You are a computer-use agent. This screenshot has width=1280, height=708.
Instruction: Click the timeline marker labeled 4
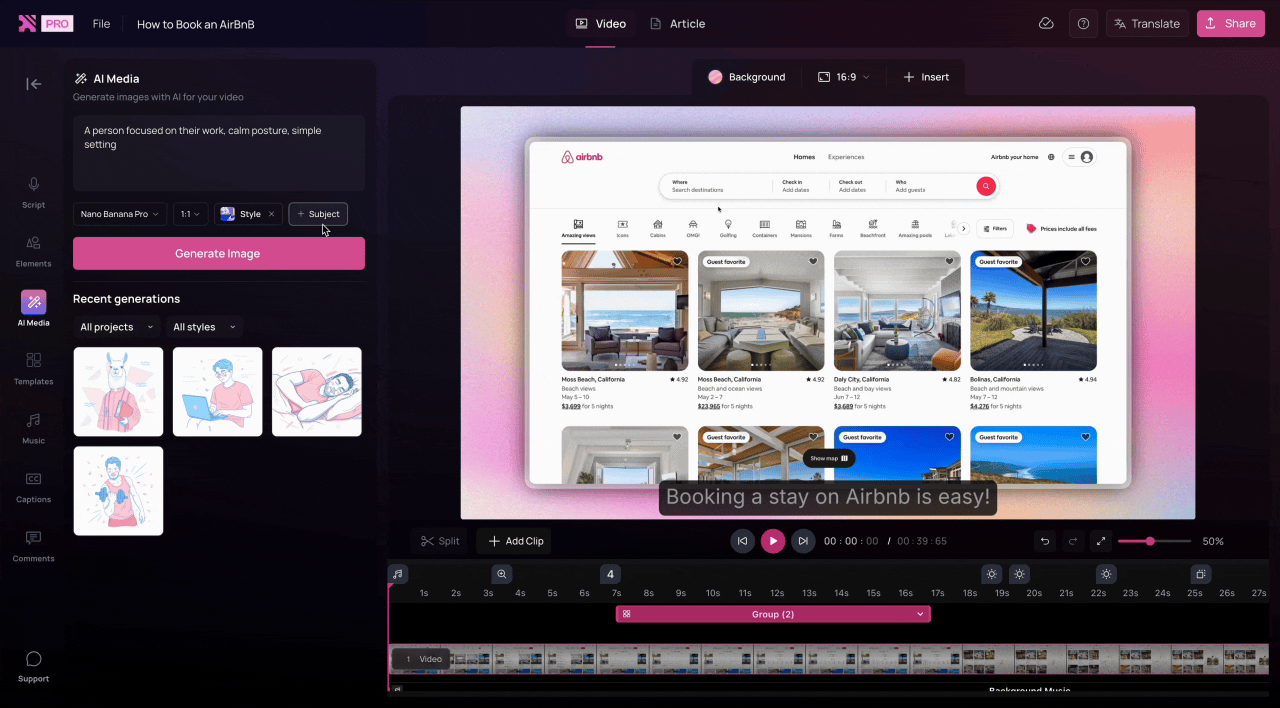pyautogui.click(x=610, y=574)
